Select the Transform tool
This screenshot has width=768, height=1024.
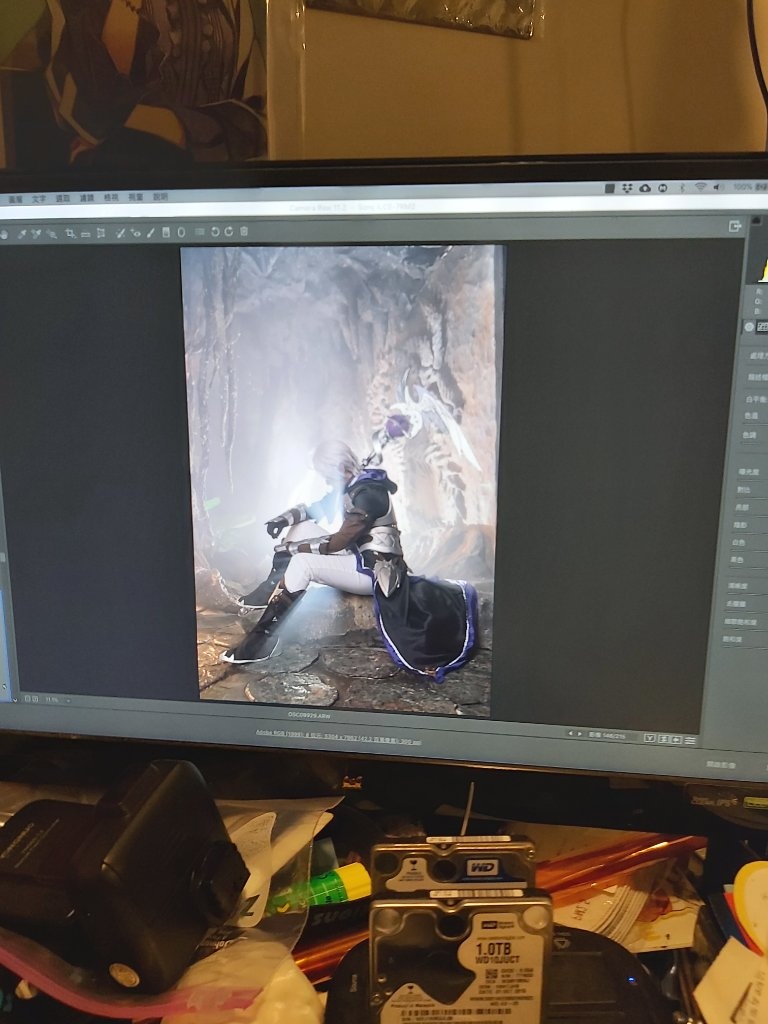[x=101, y=232]
